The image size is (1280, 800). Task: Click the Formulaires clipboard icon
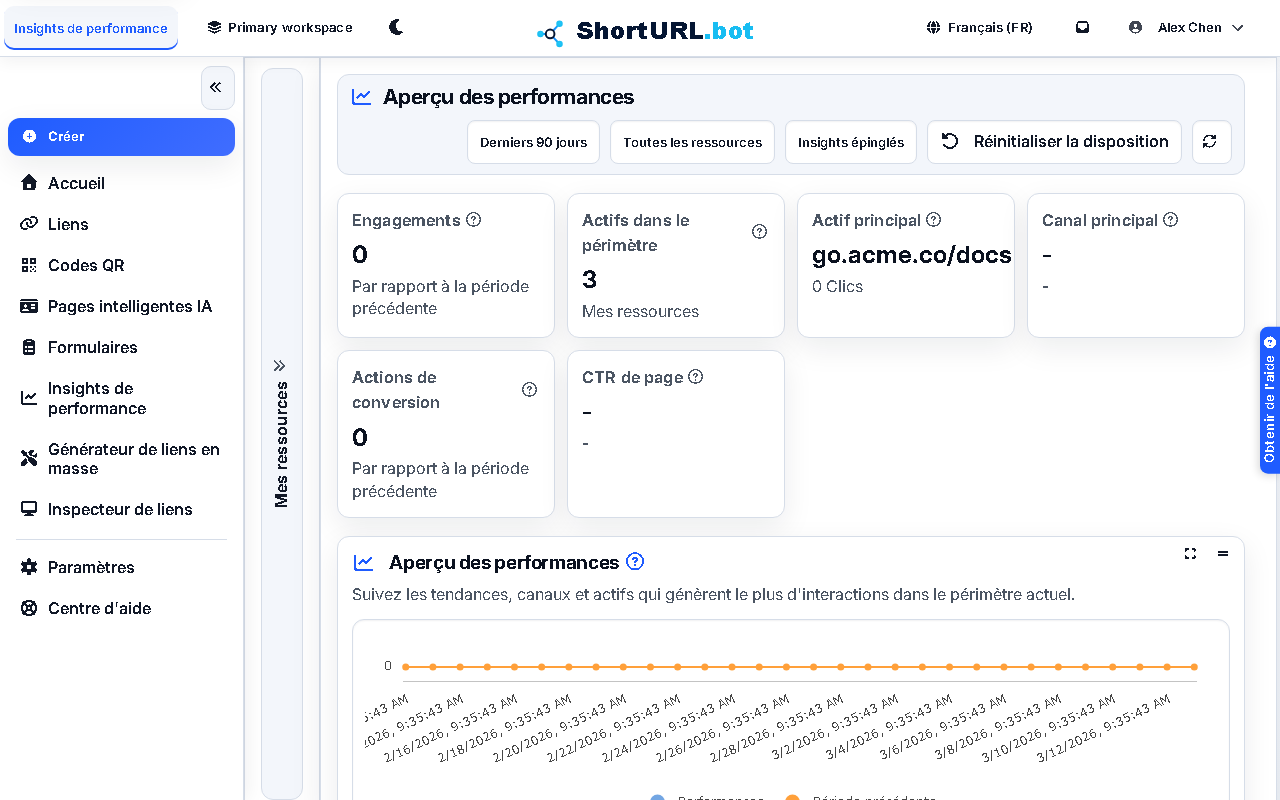[29, 347]
